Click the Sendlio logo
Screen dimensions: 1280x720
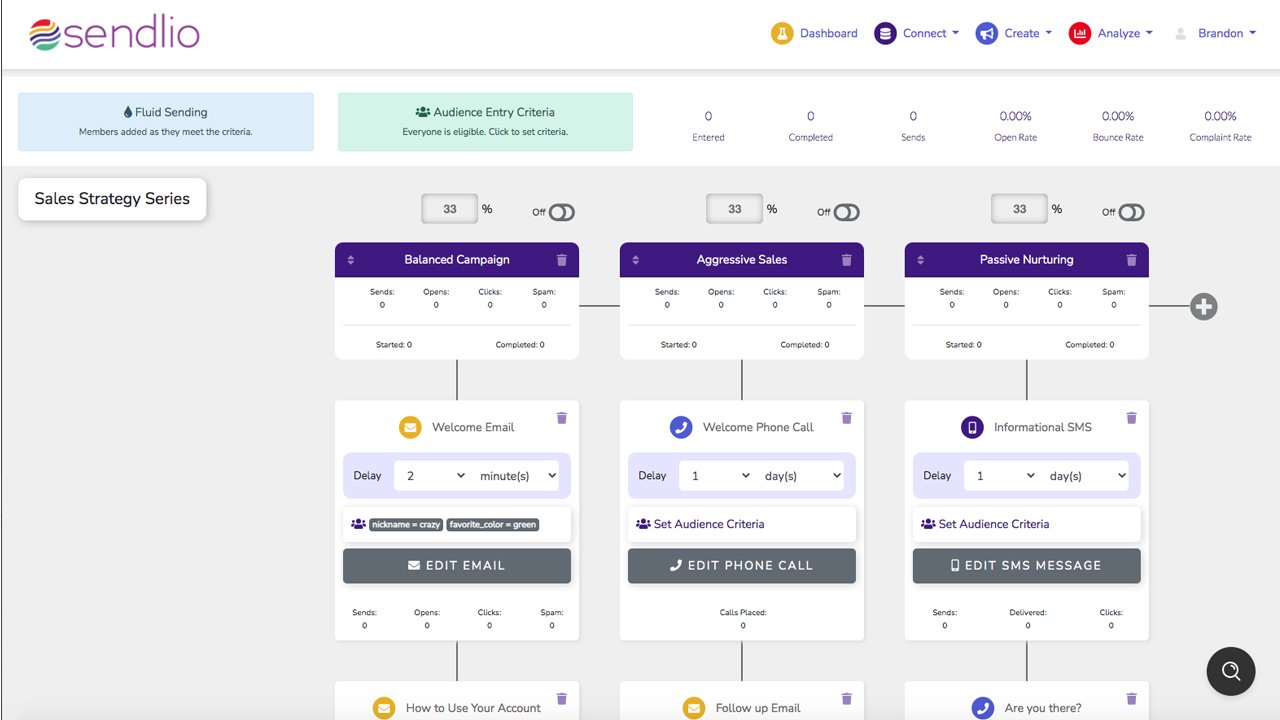pyautogui.click(x=114, y=34)
